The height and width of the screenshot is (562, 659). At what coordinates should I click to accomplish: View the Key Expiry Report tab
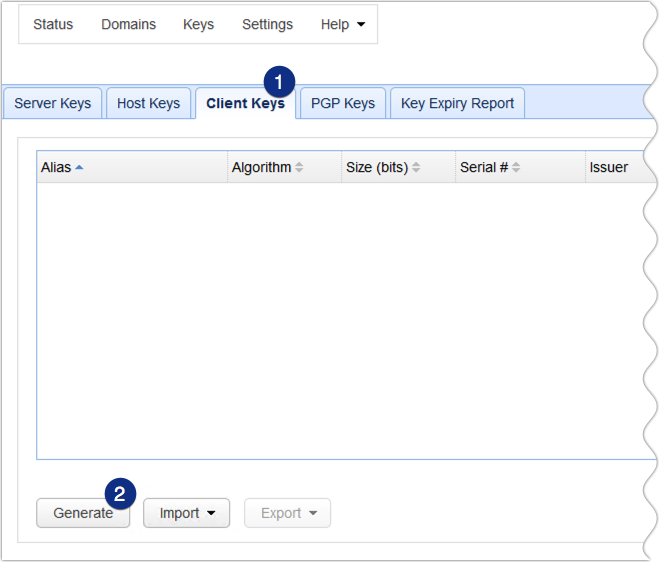[x=457, y=103]
